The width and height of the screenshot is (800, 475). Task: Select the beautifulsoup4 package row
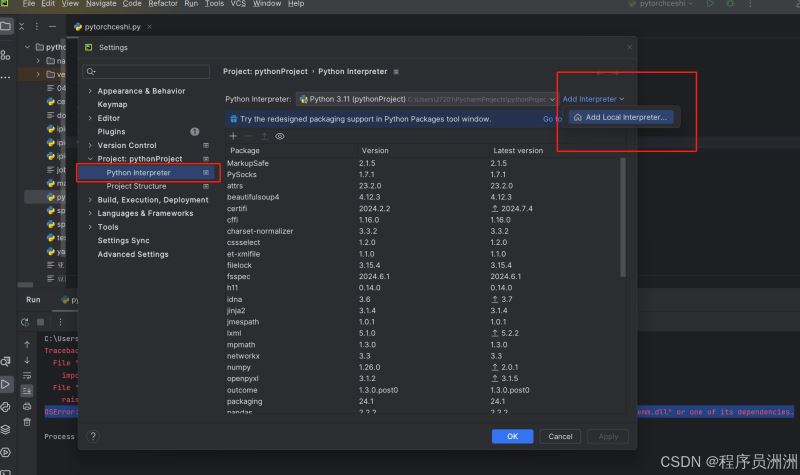(422, 197)
